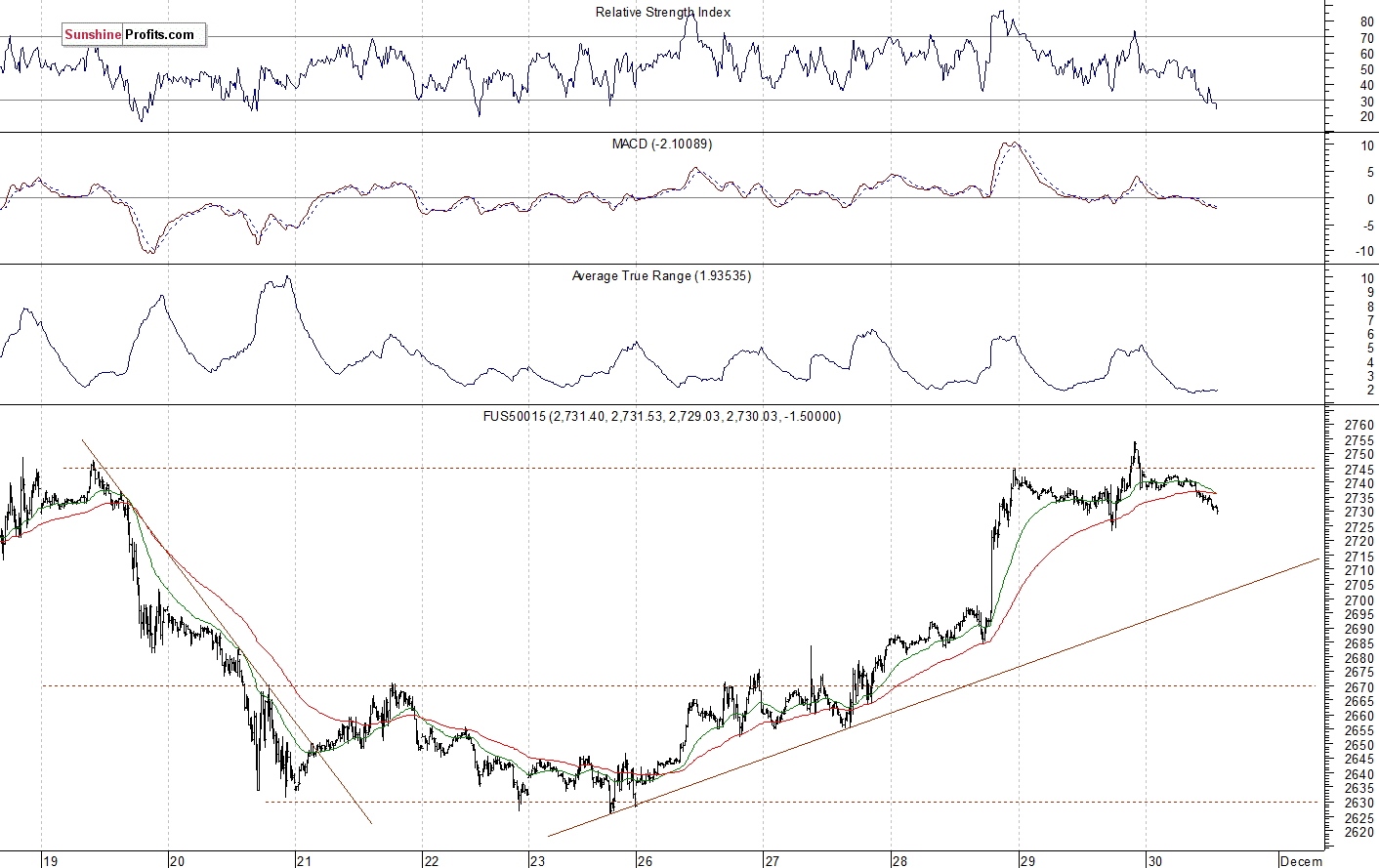
Task: Click the 2700 price scale value
Action: coord(1359,600)
